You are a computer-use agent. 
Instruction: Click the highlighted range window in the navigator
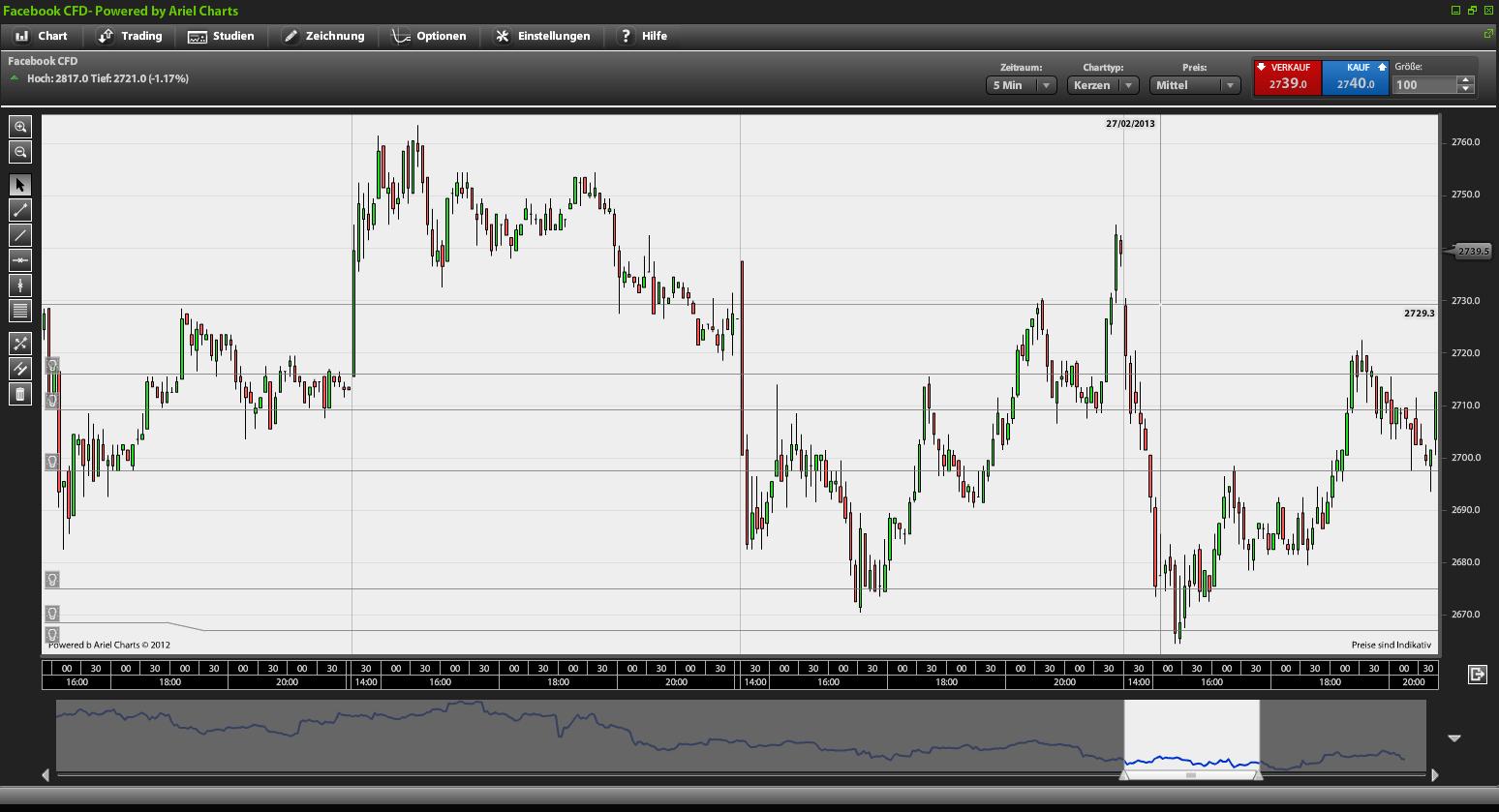coord(1192,734)
